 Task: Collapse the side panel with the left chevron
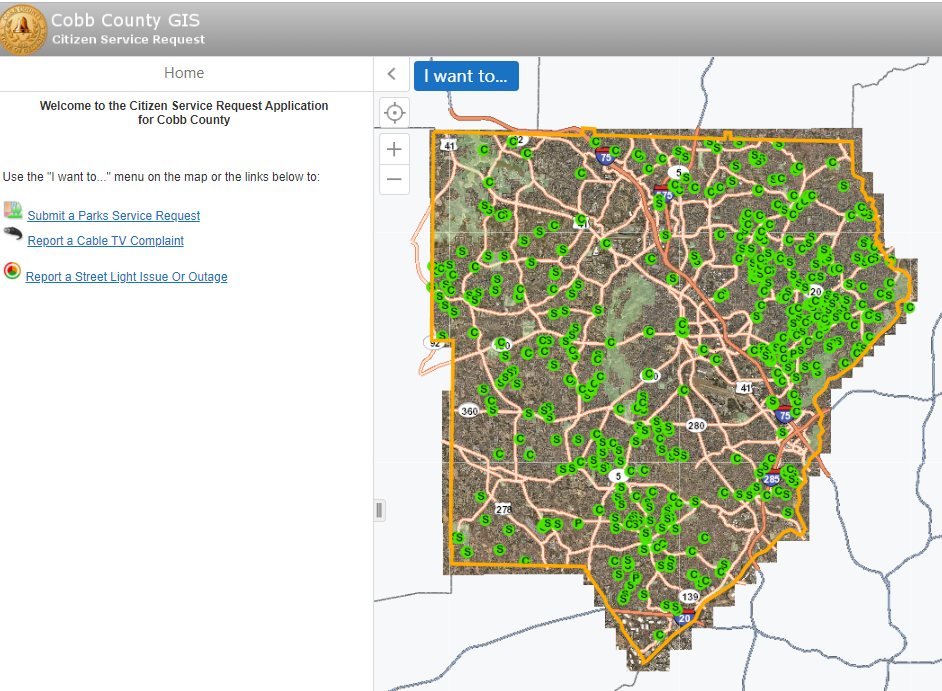click(392, 74)
